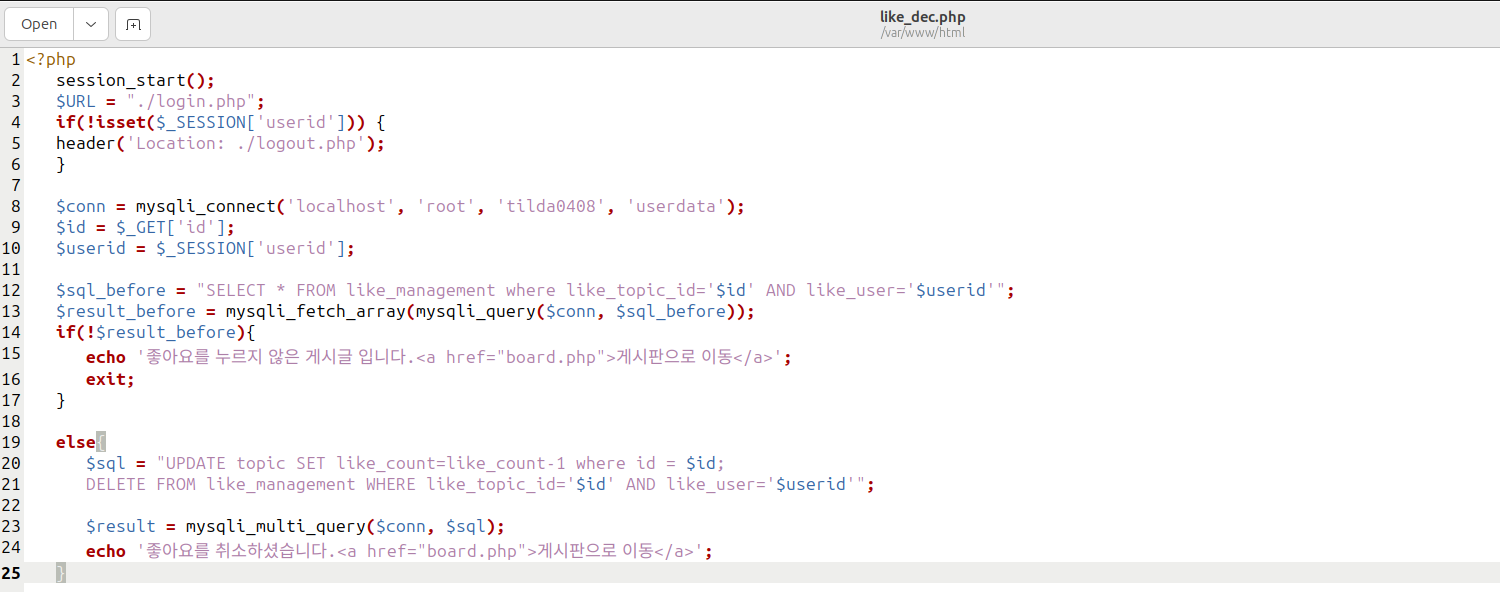Viewport: 1500px width, 592px height.
Task: Click the $sql_before variable on line 12
Action: pyautogui.click(x=111, y=290)
